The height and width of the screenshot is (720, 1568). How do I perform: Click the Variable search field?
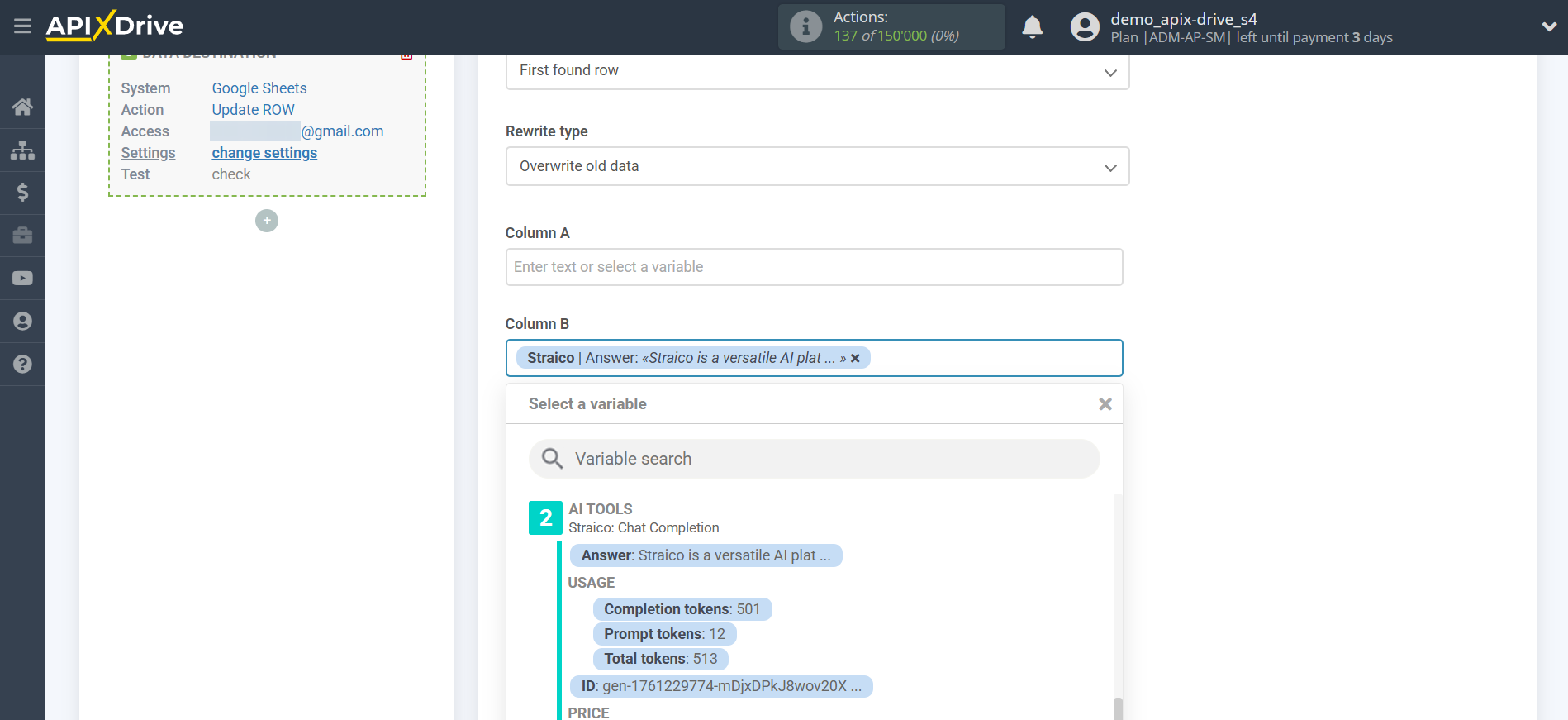[x=814, y=459]
